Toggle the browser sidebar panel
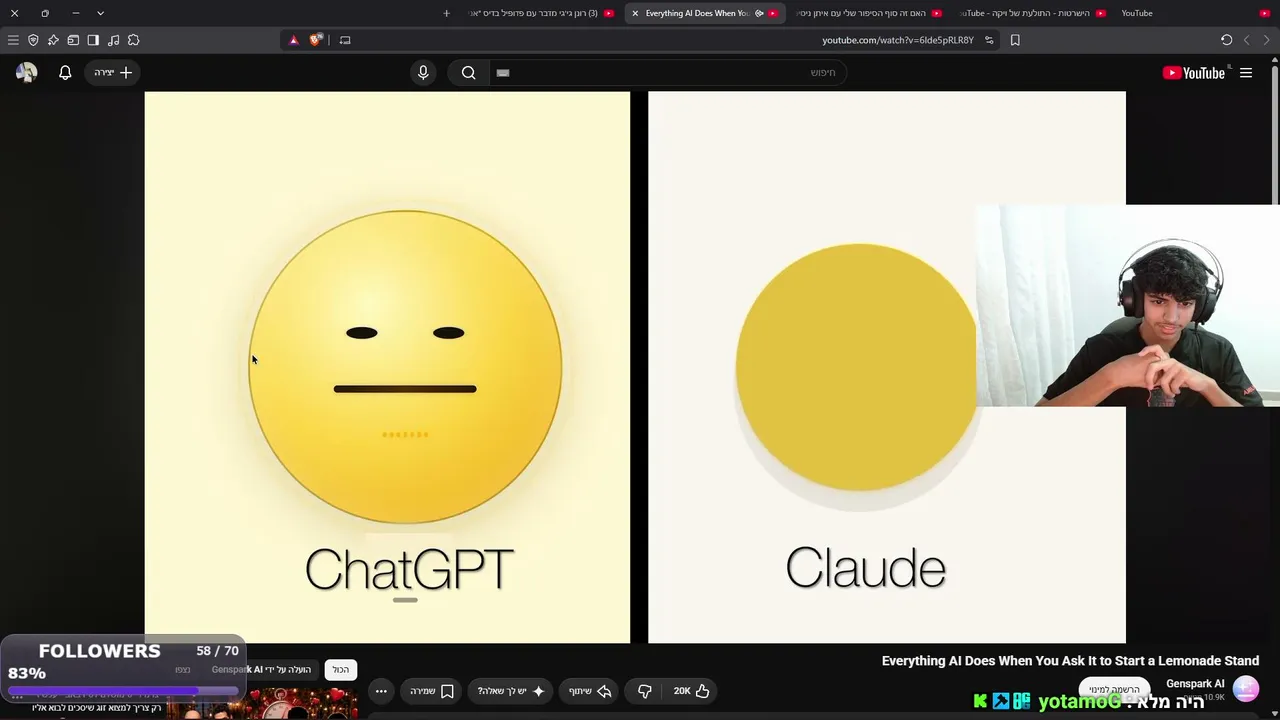This screenshot has width=1280, height=720. (93, 40)
